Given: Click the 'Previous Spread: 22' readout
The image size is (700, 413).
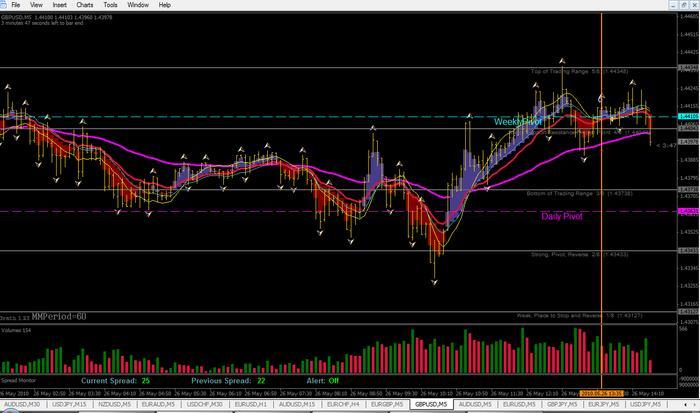Looking at the screenshot, I should coord(228,381).
